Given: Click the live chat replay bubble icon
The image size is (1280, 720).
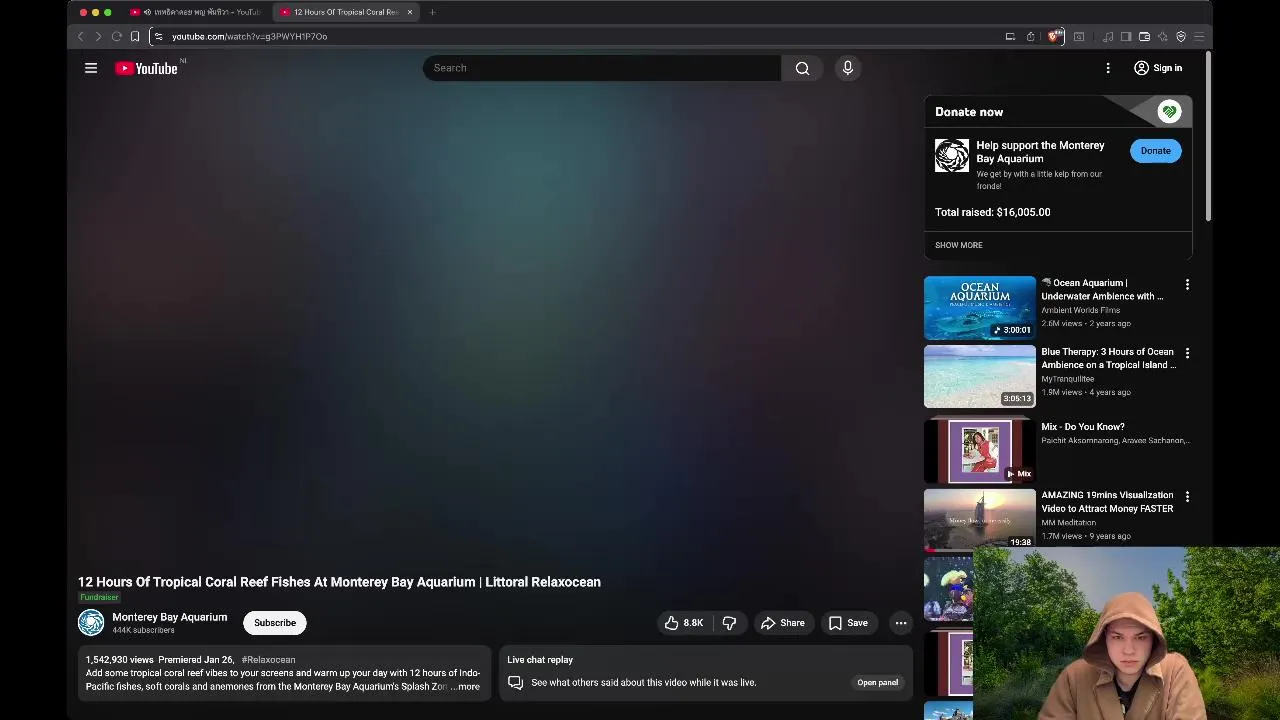Looking at the screenshot, I should tap(515, 683).
